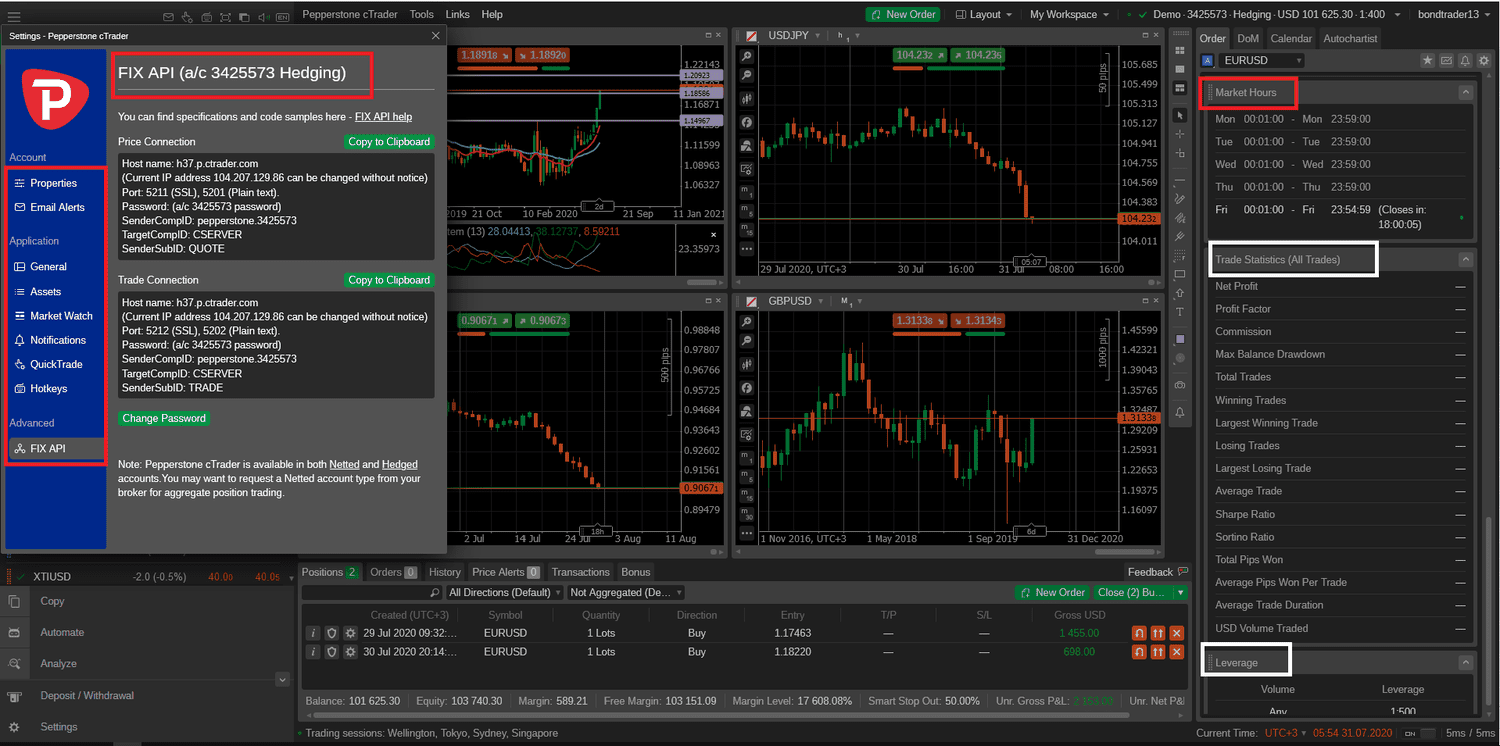
Task: Open protection shield for 30 Jul position
Action: click(x=332, y=652)
